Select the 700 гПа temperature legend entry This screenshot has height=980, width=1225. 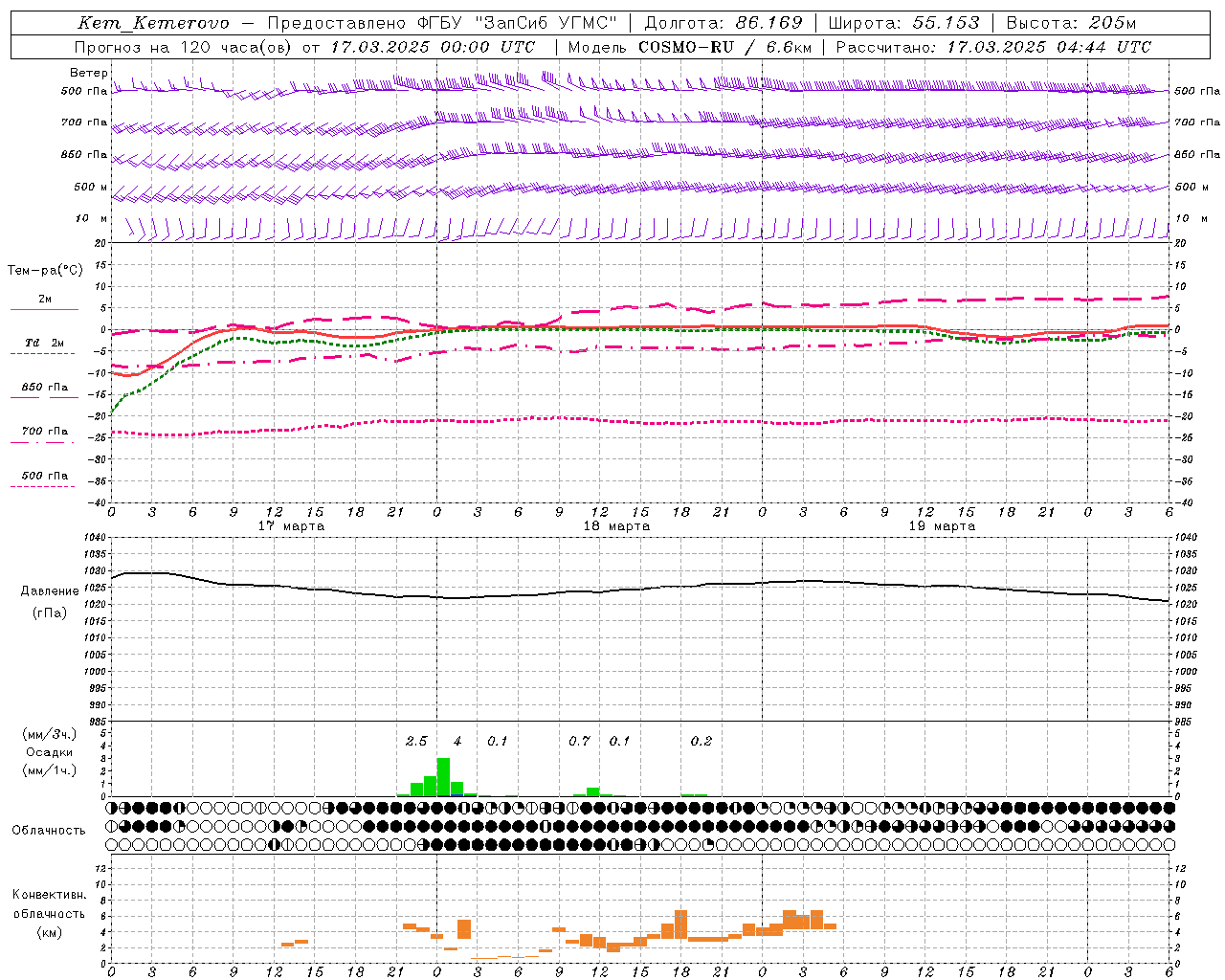pos(44,434)
